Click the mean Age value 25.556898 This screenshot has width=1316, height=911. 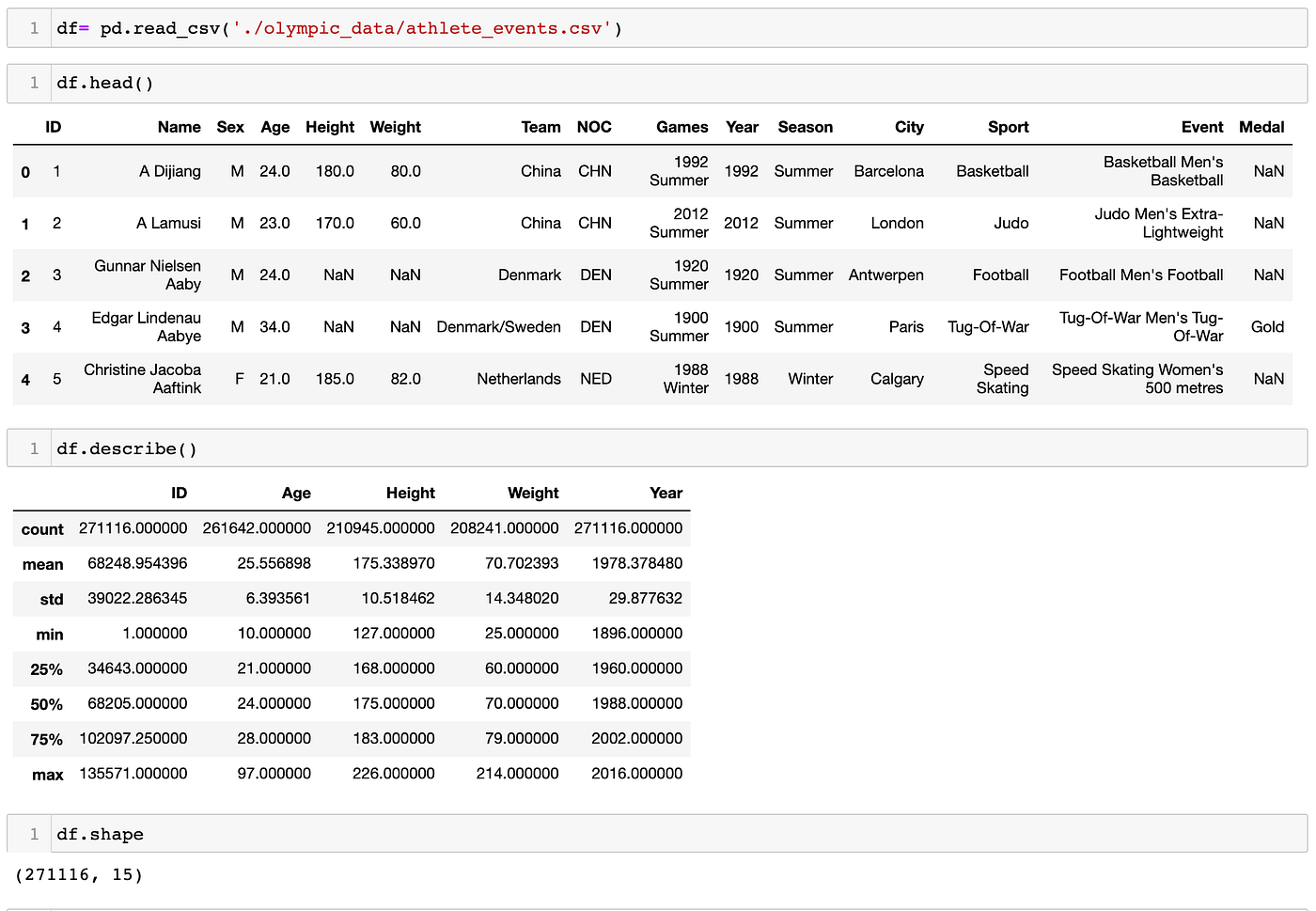point(274,563)
